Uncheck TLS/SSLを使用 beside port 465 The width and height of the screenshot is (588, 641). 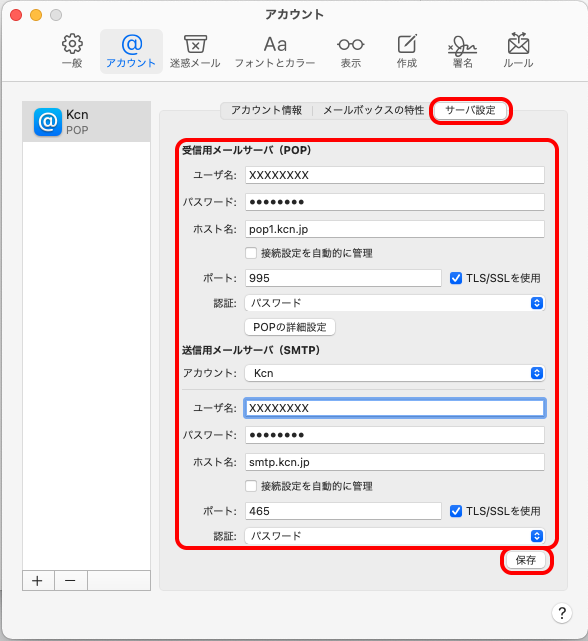coord(456,511)
